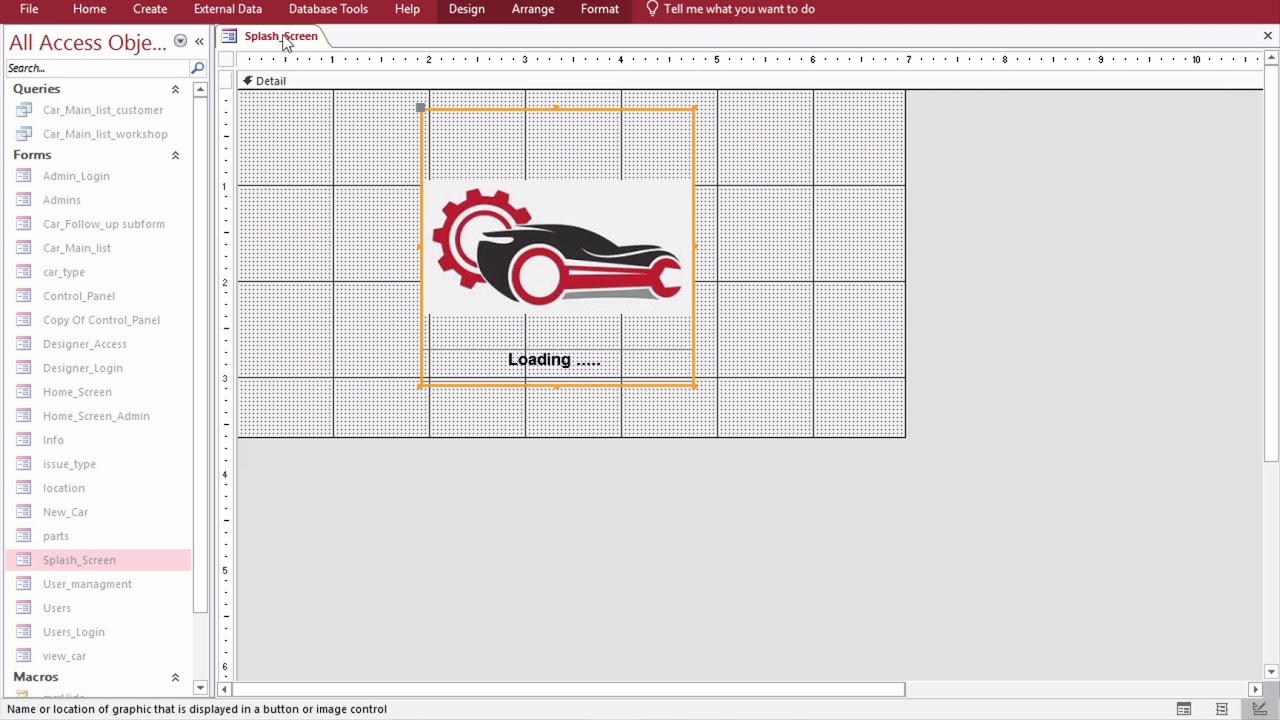
Task: Select the Arrange ribbon tab
Action: [x=533, y=9]
